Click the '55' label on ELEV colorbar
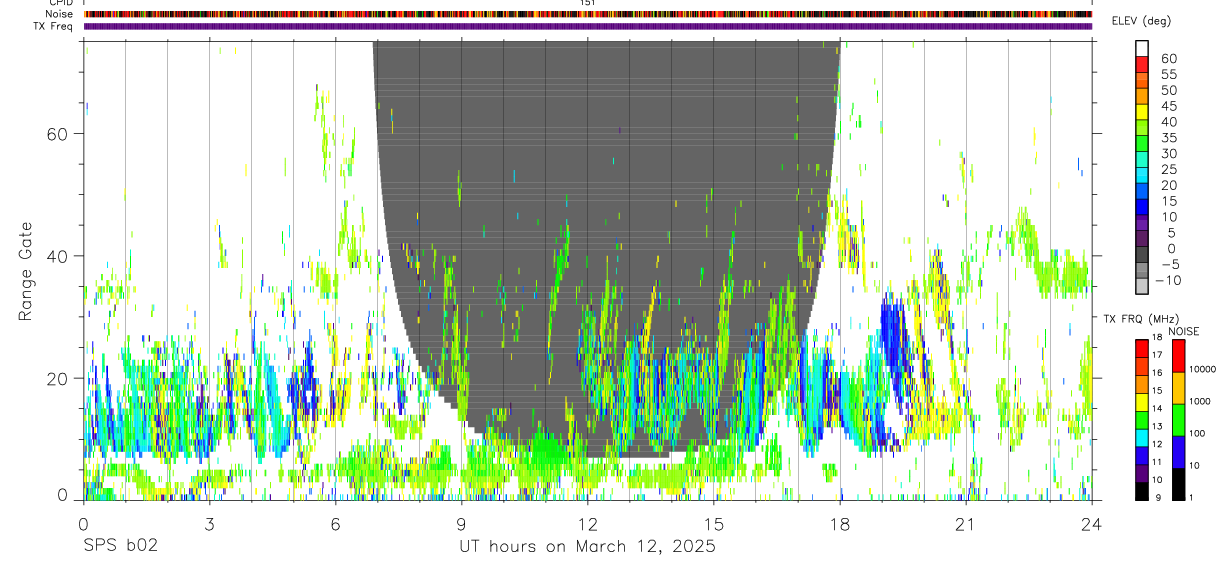1228x567 pixels. (x=1168, y=74)
